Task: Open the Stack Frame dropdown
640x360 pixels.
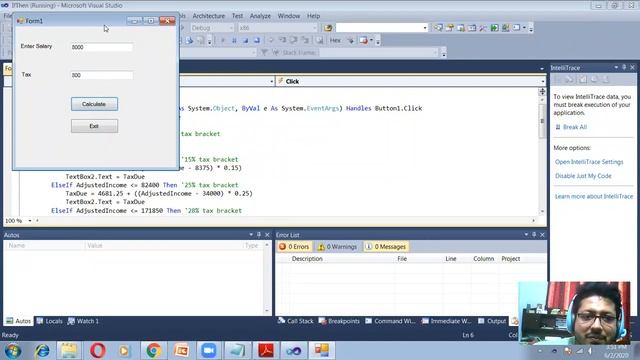Action: pyautogui.click(x=435, y=53)
